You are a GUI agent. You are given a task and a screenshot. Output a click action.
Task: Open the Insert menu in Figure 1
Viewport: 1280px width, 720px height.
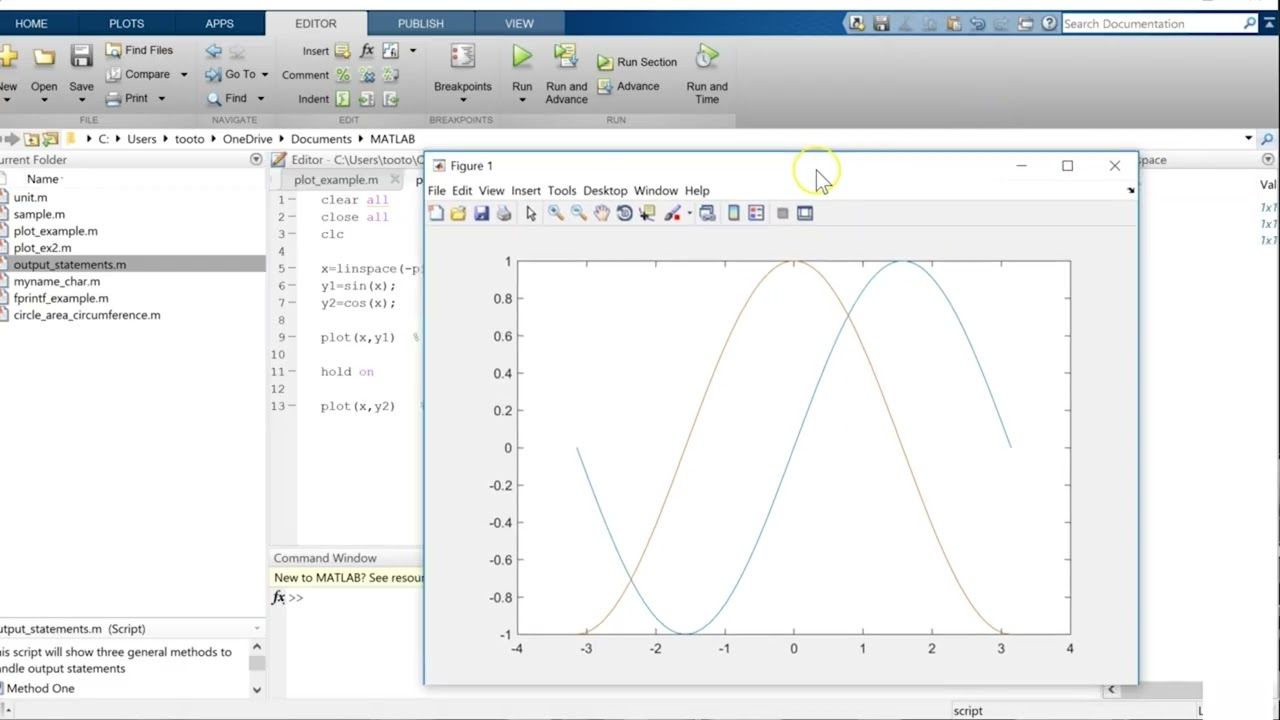(526, 191)
